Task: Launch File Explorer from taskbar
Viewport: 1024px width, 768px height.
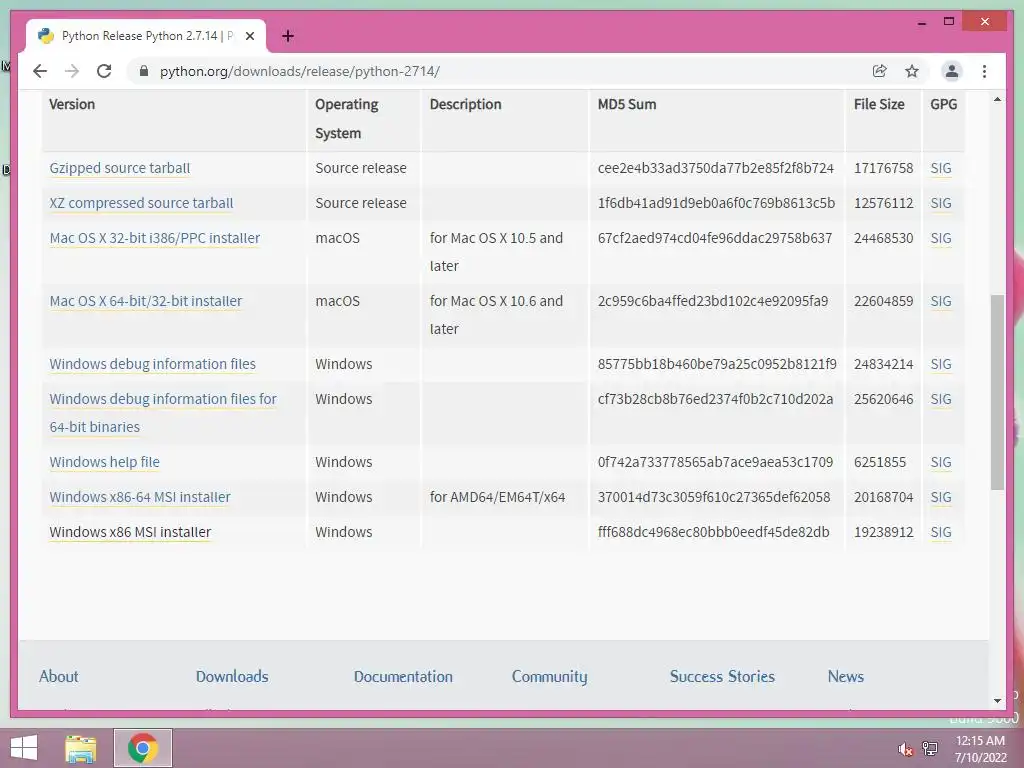Action: 81,748
